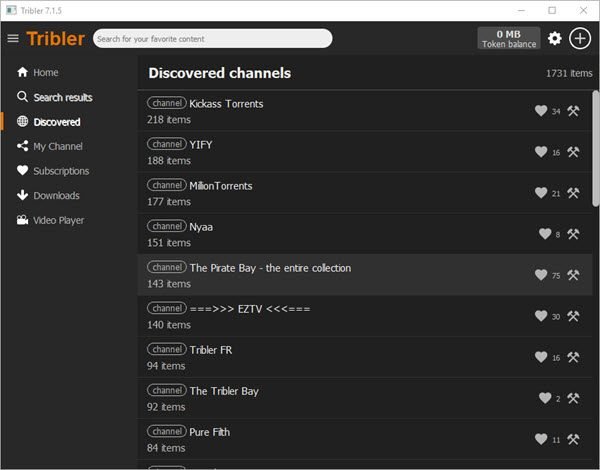
Task: Click hammer icon for The Pirate Bay
Action: pyautogui.click(x=573, y=275)
